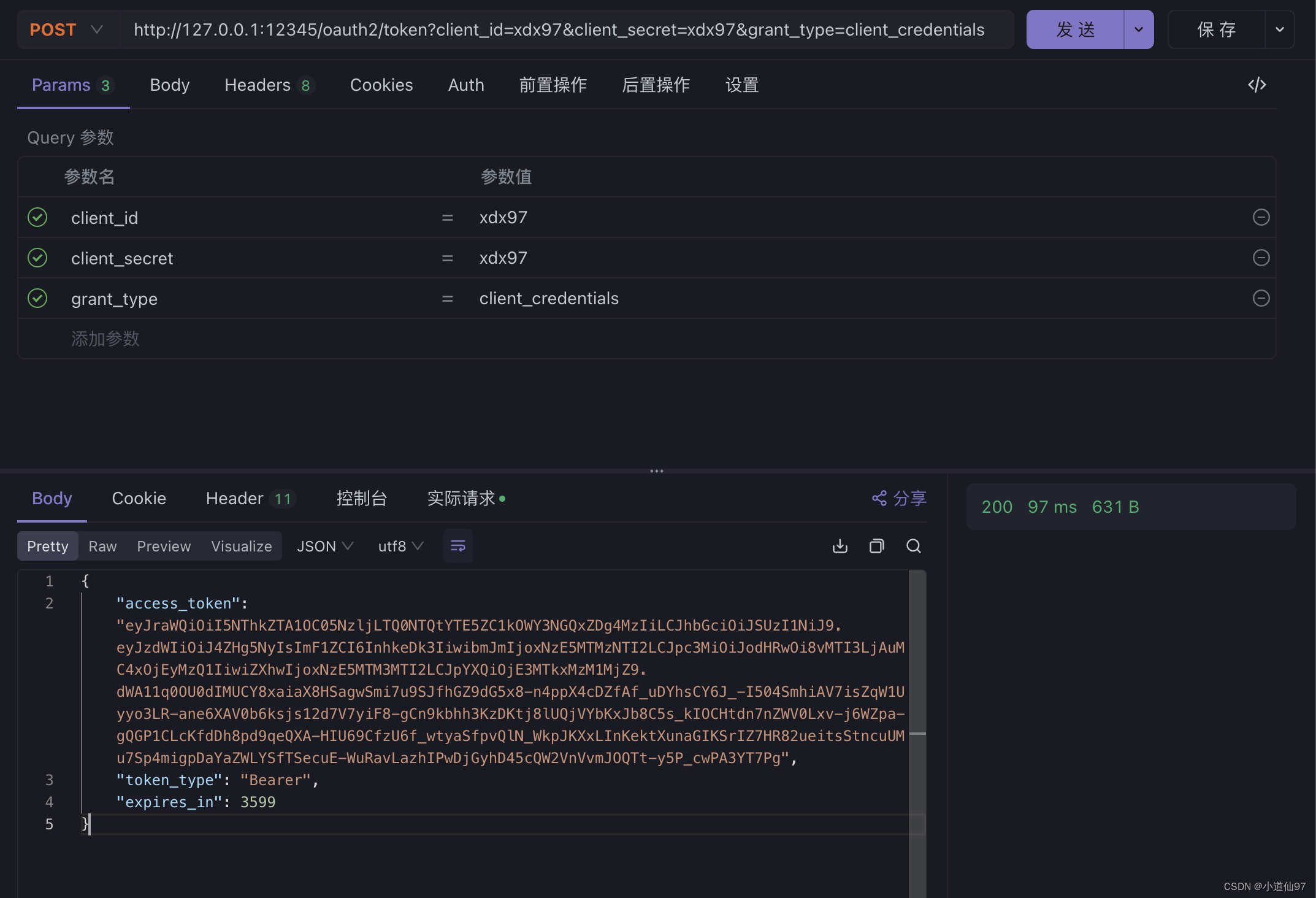Image resolution: width=1316 pixels, height=898 pixels.
Task: Search within the response body
Action: (x=913, y=546)
